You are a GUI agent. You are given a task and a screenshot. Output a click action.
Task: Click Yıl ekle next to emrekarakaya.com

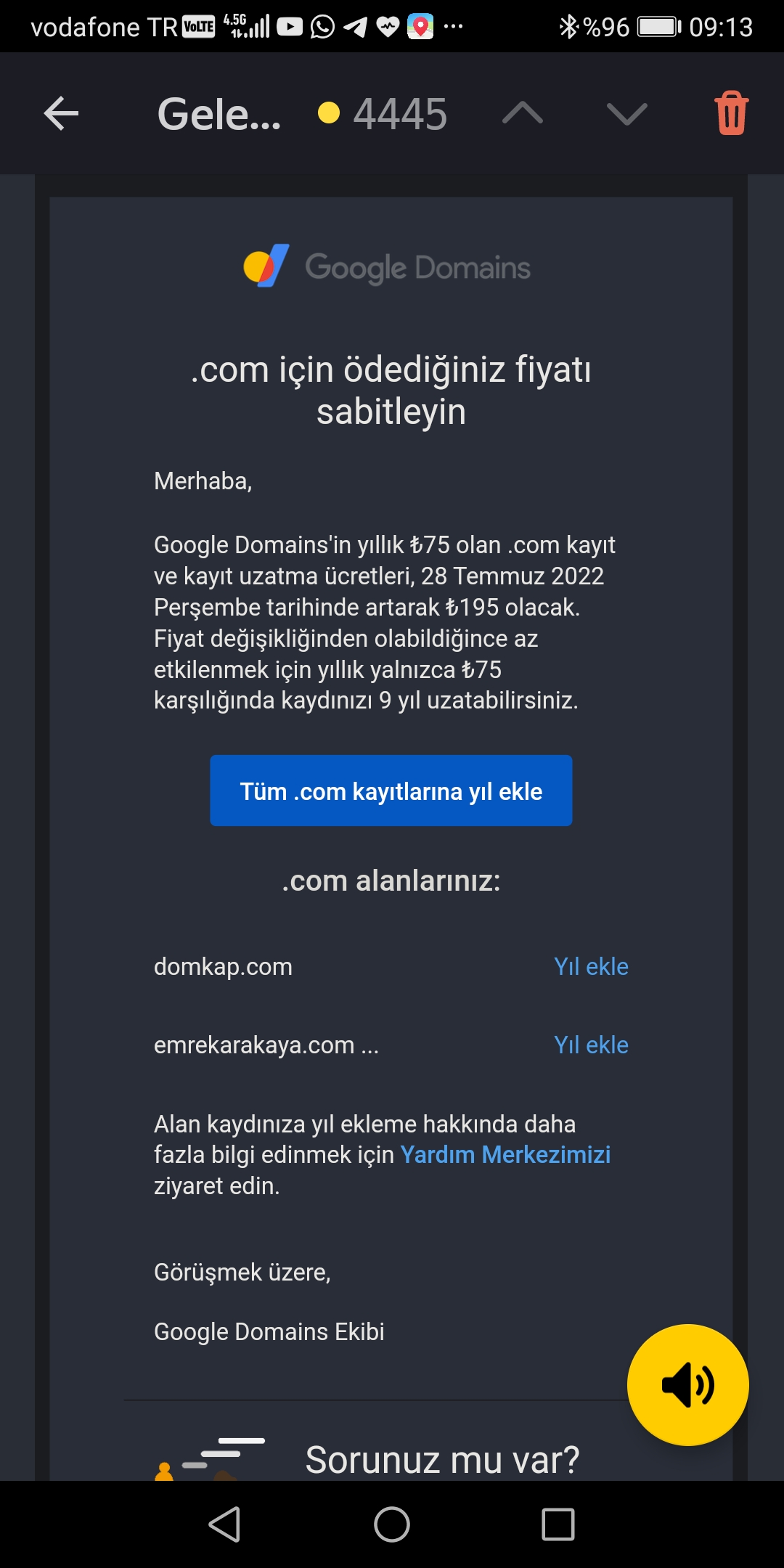pyautogui.click(x=591, y=1045)
